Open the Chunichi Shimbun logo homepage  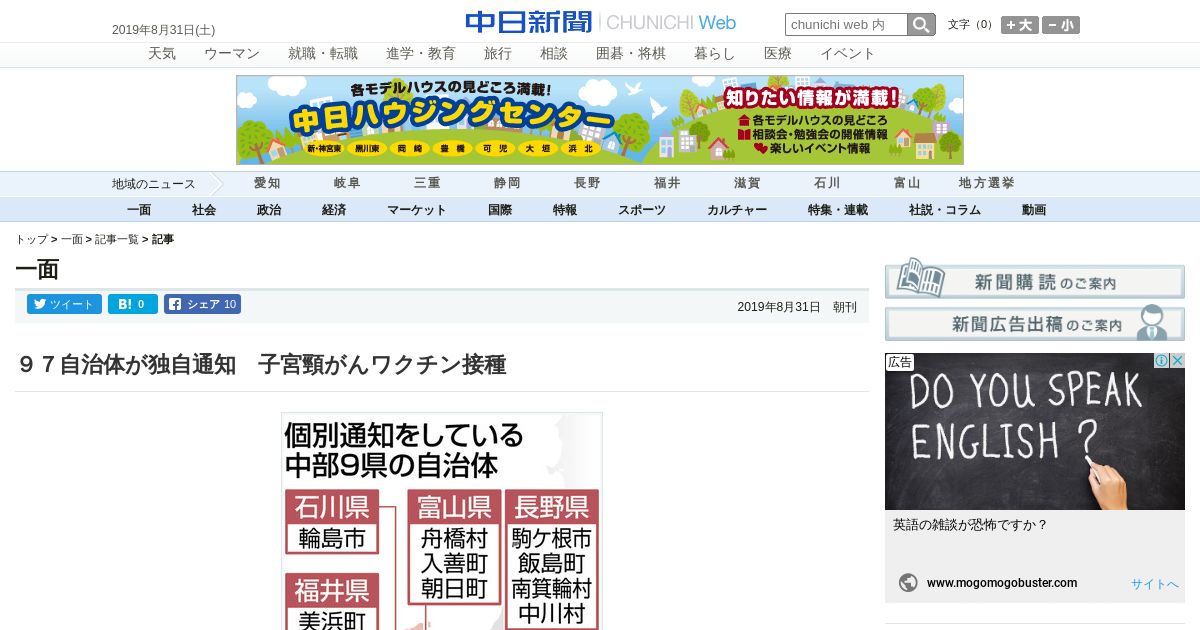click(600, 22)
